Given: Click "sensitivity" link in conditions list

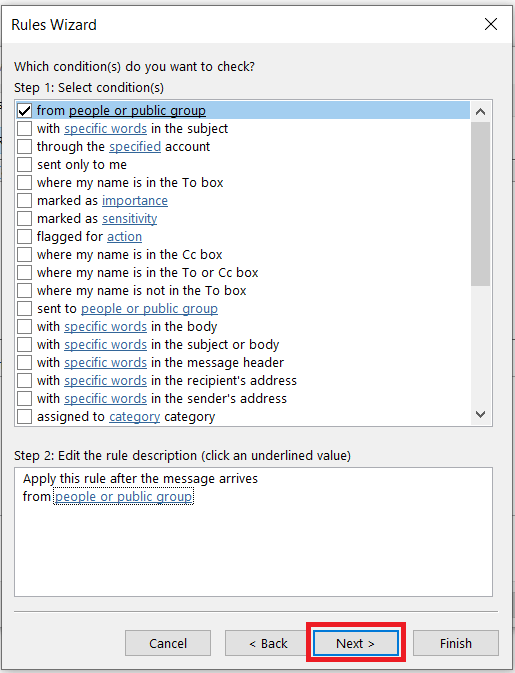Looking at the screenshot, I should [x=130, y=219].
